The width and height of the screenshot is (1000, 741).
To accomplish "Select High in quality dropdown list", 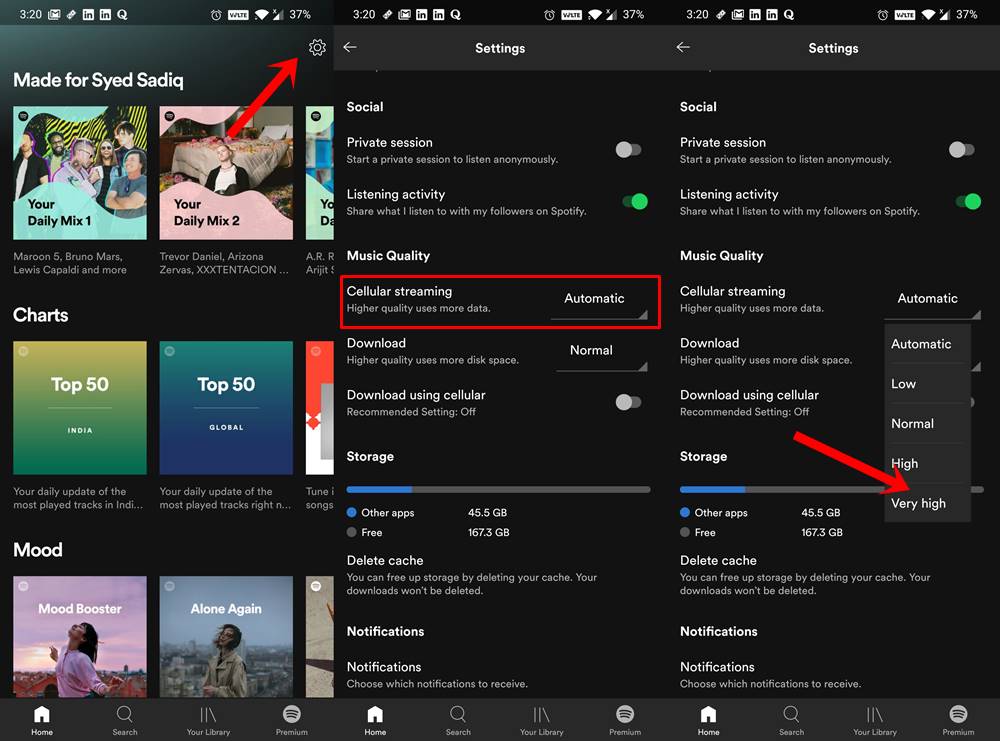I will [x=927, y=464].
